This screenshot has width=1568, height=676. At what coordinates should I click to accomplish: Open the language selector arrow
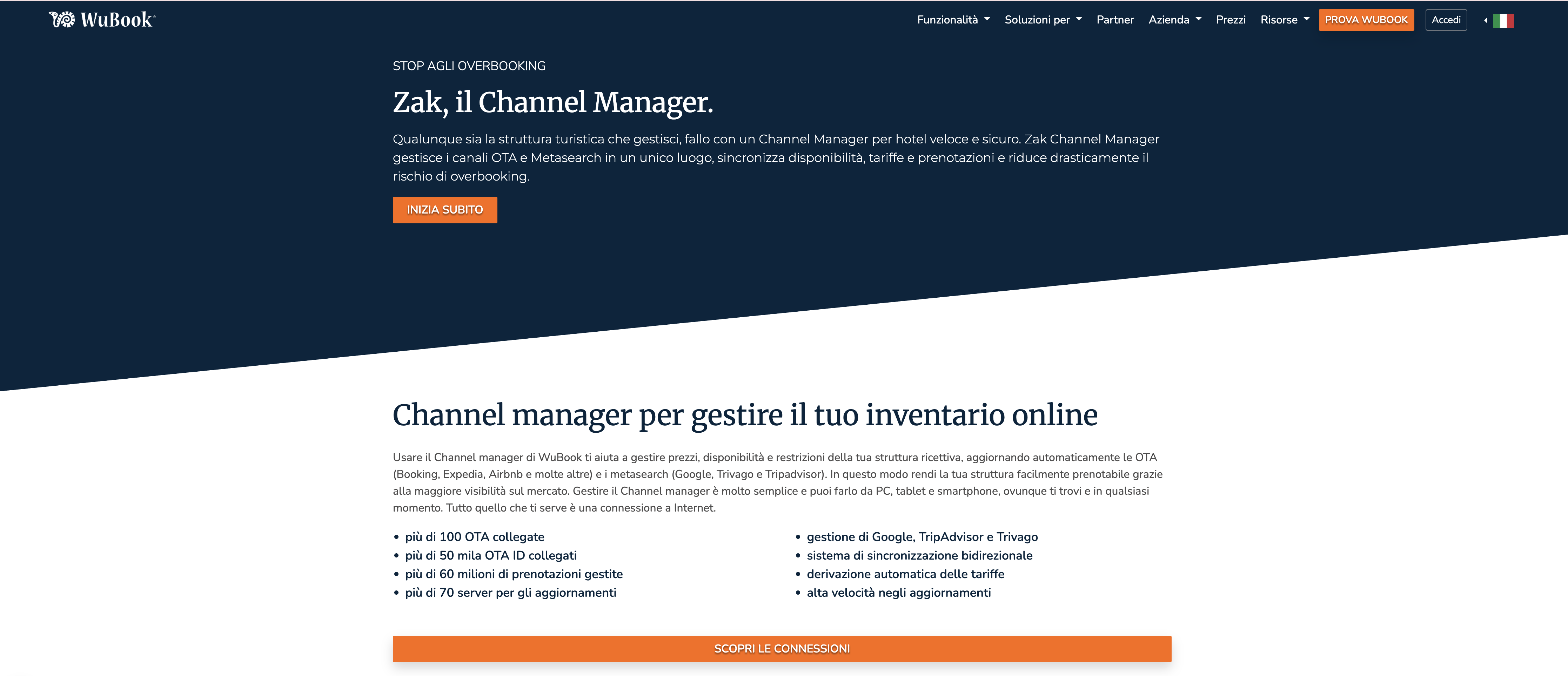[1486, 21]
